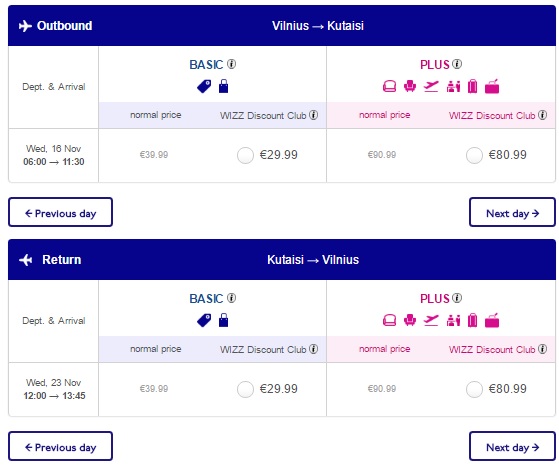Show previous day for return flight

(61, 446)
